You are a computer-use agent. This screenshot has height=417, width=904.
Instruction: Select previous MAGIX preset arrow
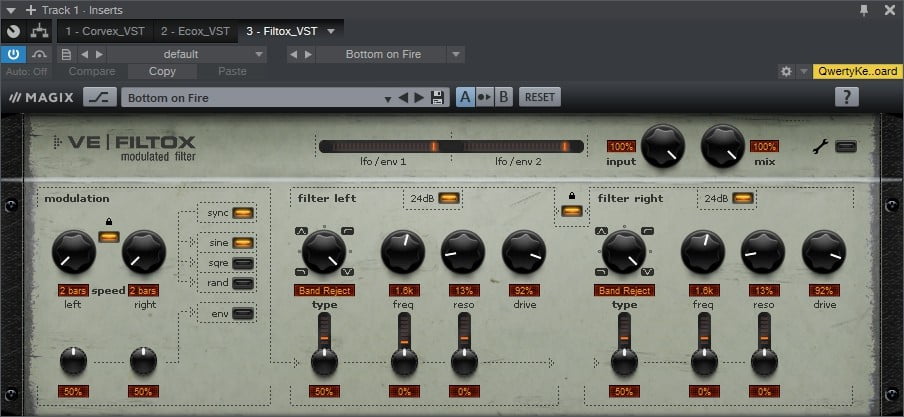click(x=403, y=97)
